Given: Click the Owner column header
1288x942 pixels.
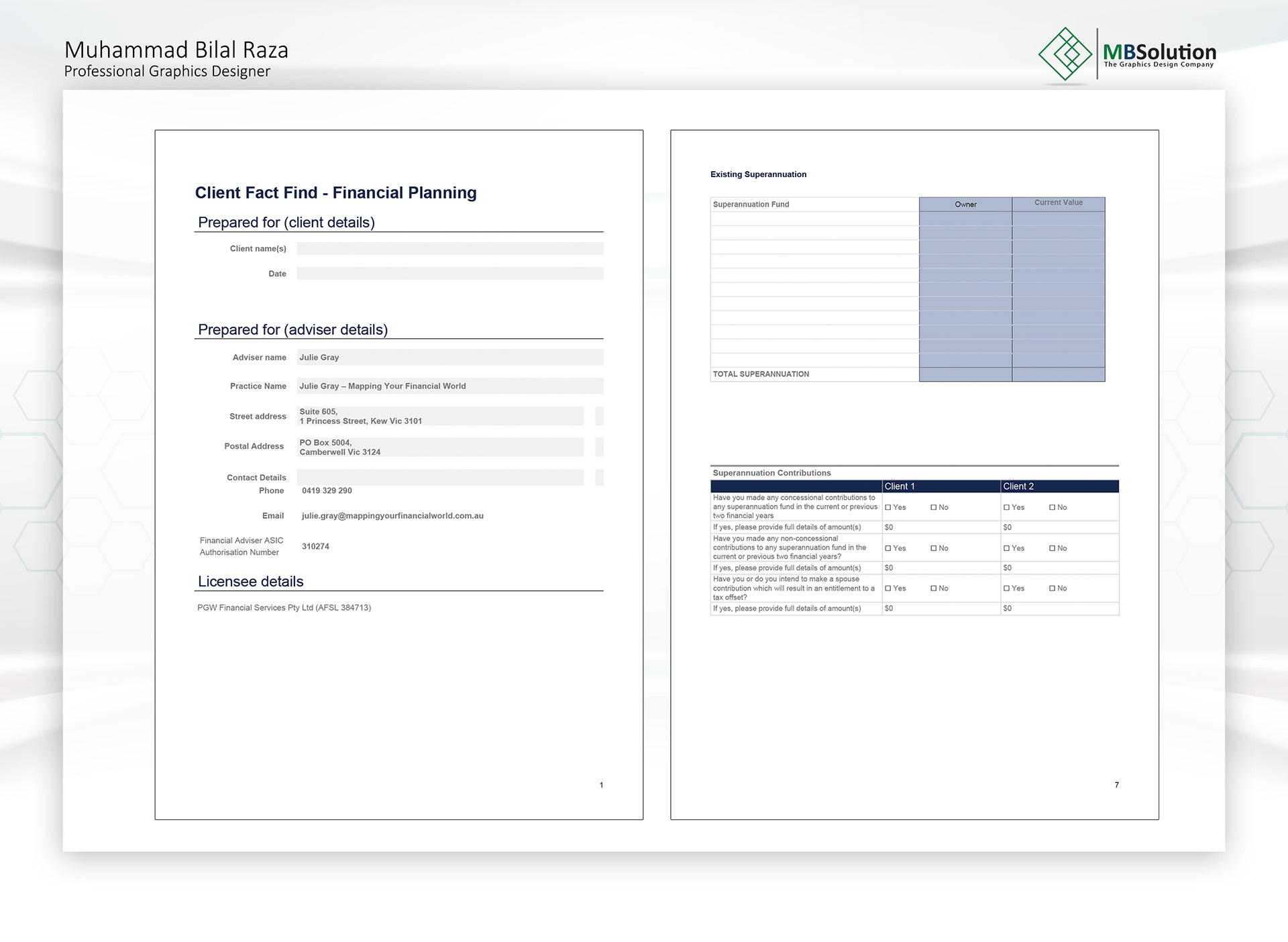Looking at the screenshot, I should (965, 205).
